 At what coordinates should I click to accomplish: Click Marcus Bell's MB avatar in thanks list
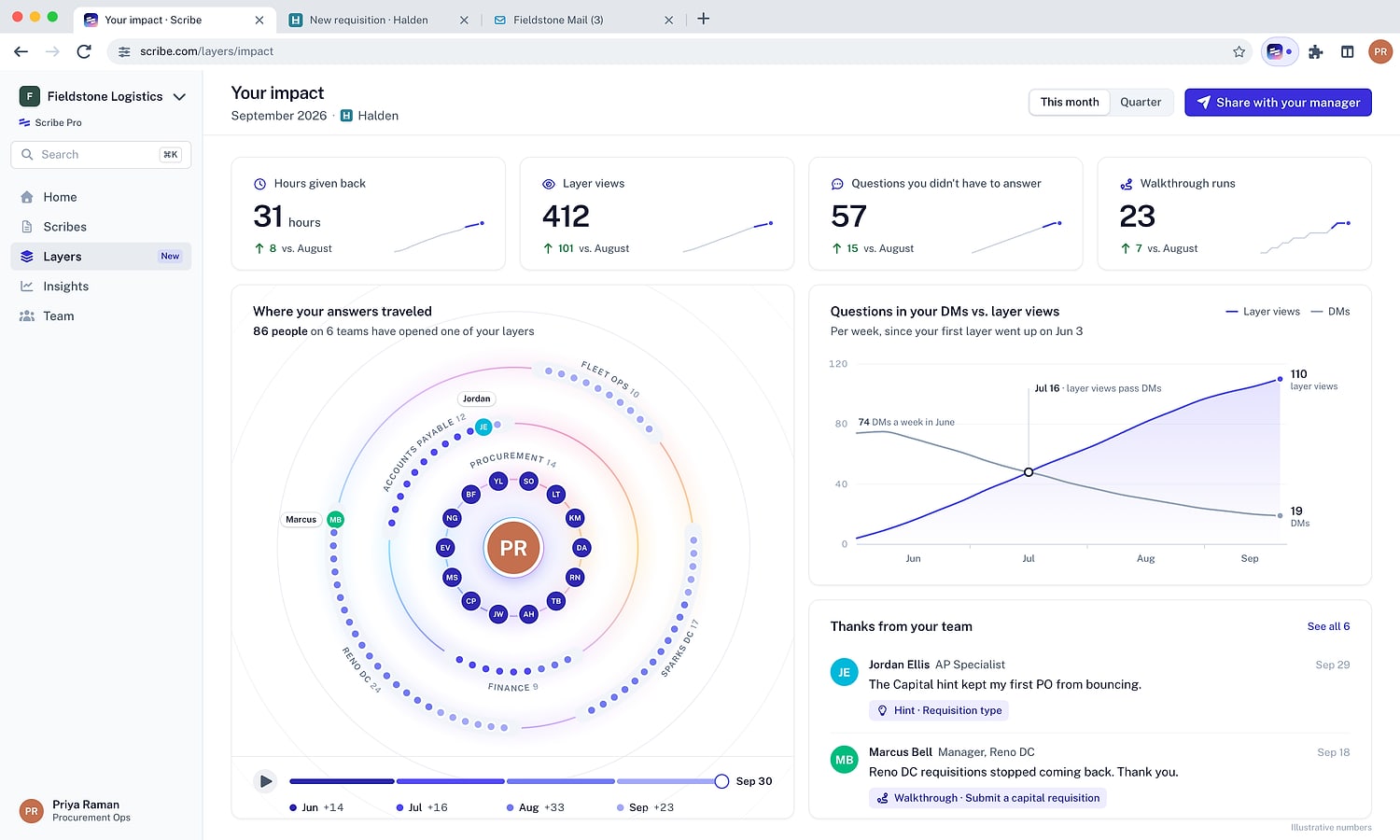845,760
